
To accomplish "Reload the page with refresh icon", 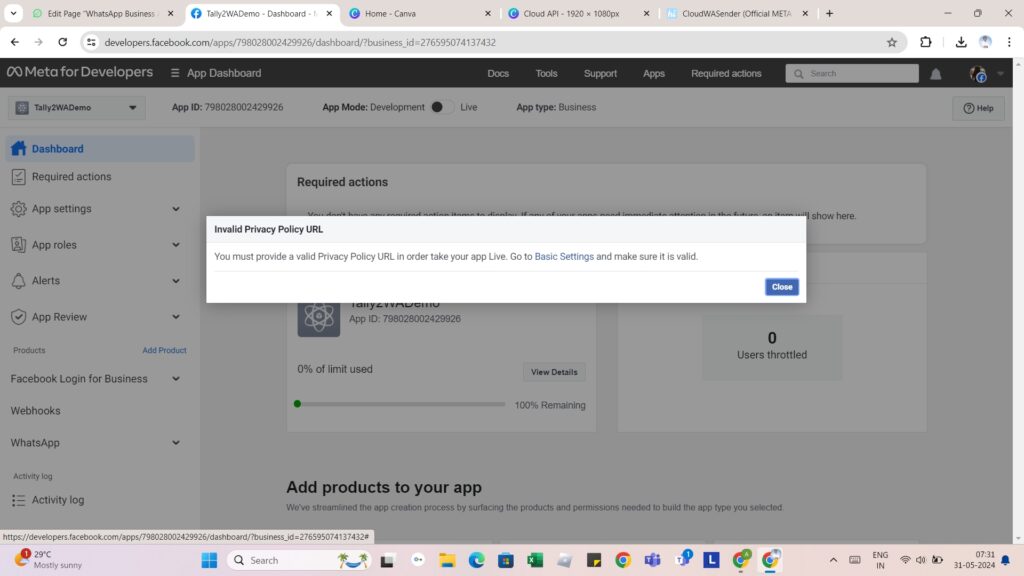I will click(63, 42).
